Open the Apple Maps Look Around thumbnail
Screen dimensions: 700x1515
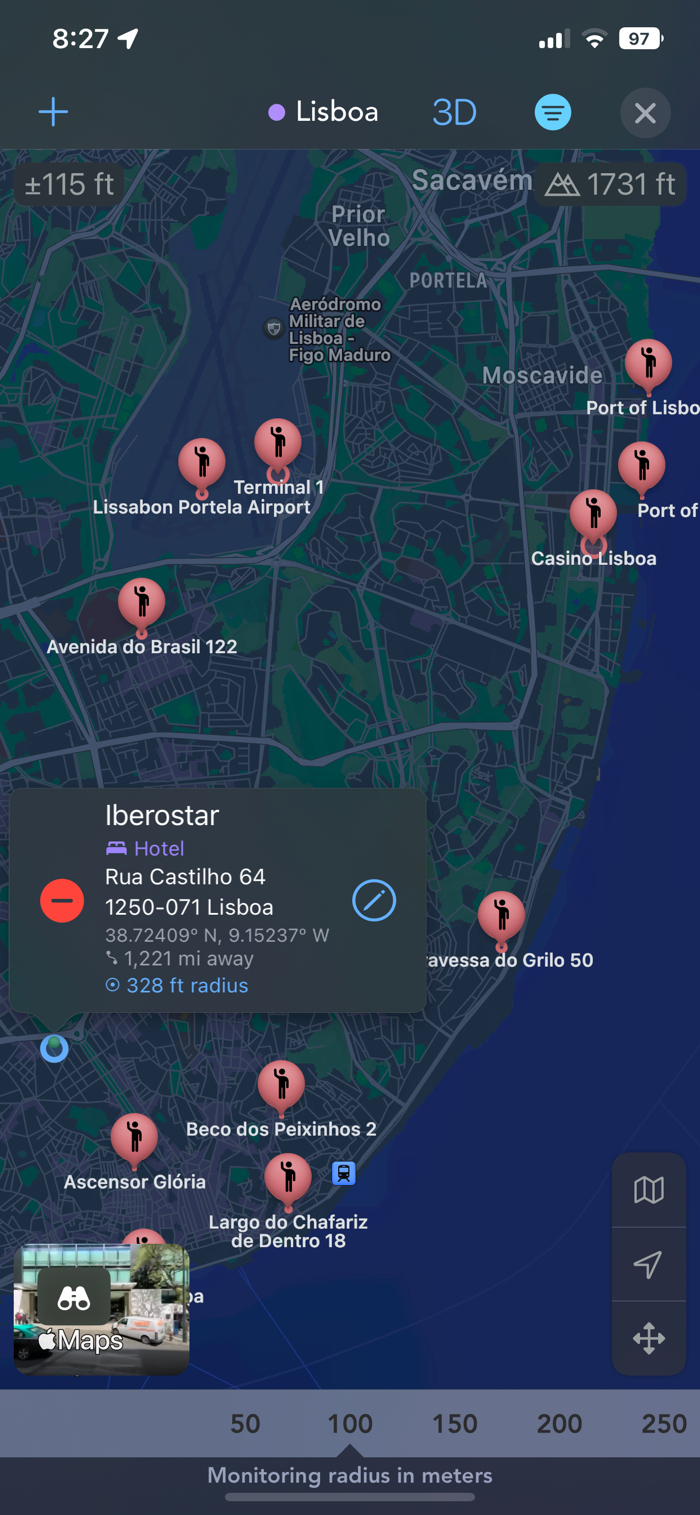[x=101, y=1309]
